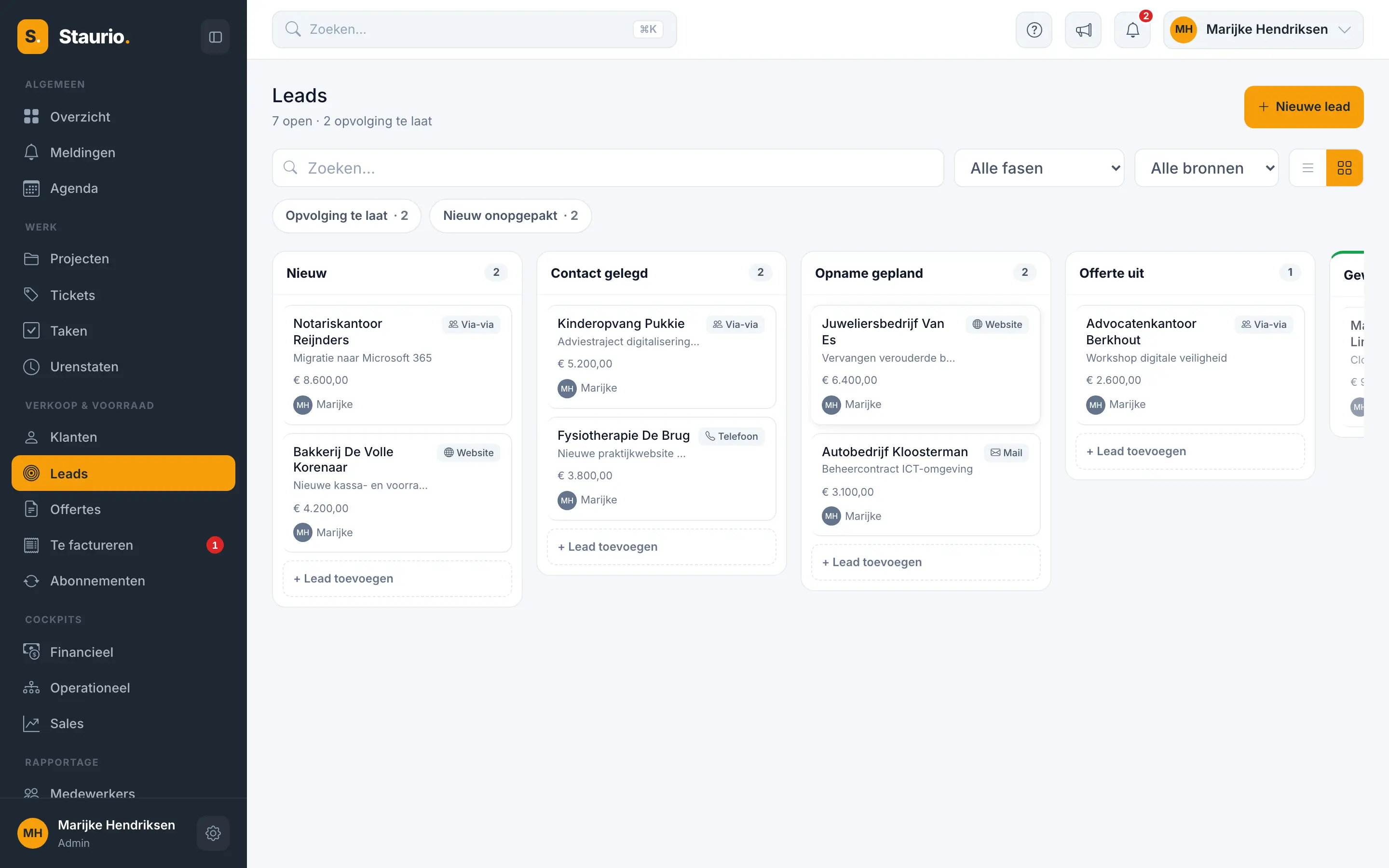The image size is (1389, 868).
Task: Click the global Zoeken field in the top bar
Action: 474,29
